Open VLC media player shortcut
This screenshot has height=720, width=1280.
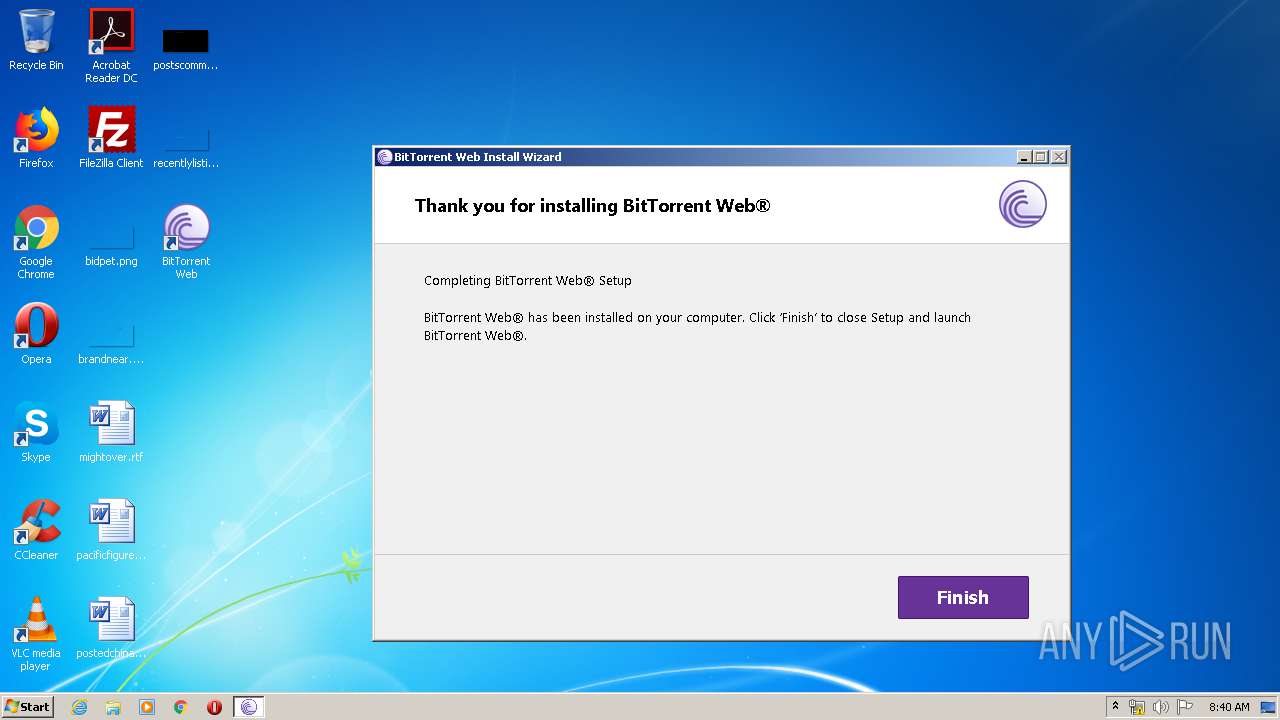pos(36,634)
